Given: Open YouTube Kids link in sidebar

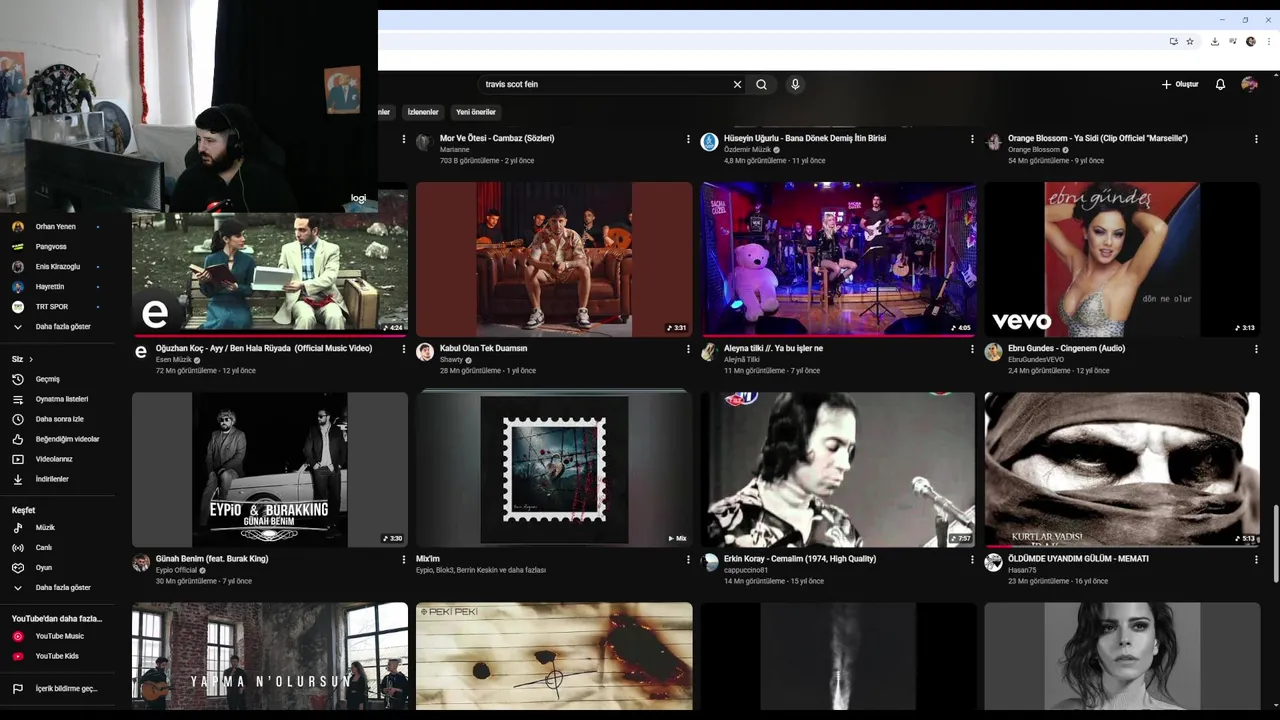Looking at the screenshot, I should 56,656.
